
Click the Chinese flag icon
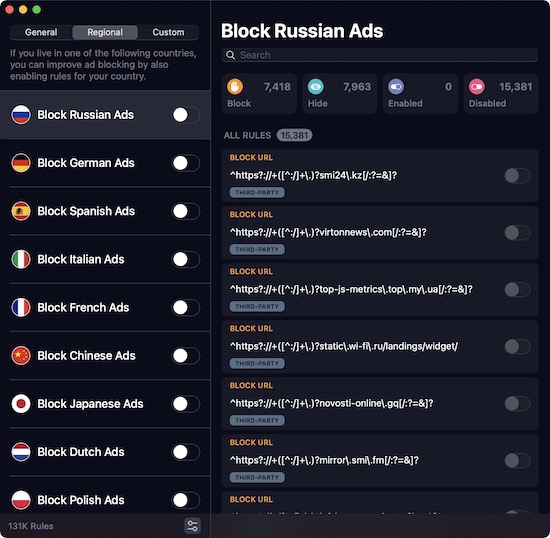[x=21, y=356]
